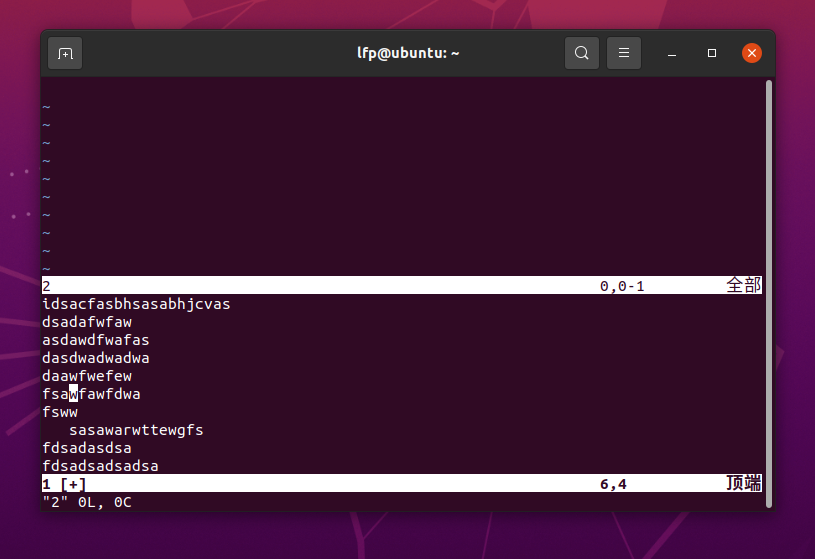Click the lower status line 1 [+]

pyautogui.click(x=402, y=484)
